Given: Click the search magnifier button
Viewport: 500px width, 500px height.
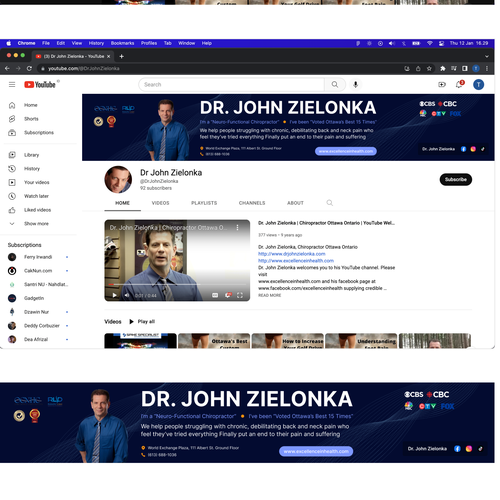Looking at the screenshot, I should point(335,85).
